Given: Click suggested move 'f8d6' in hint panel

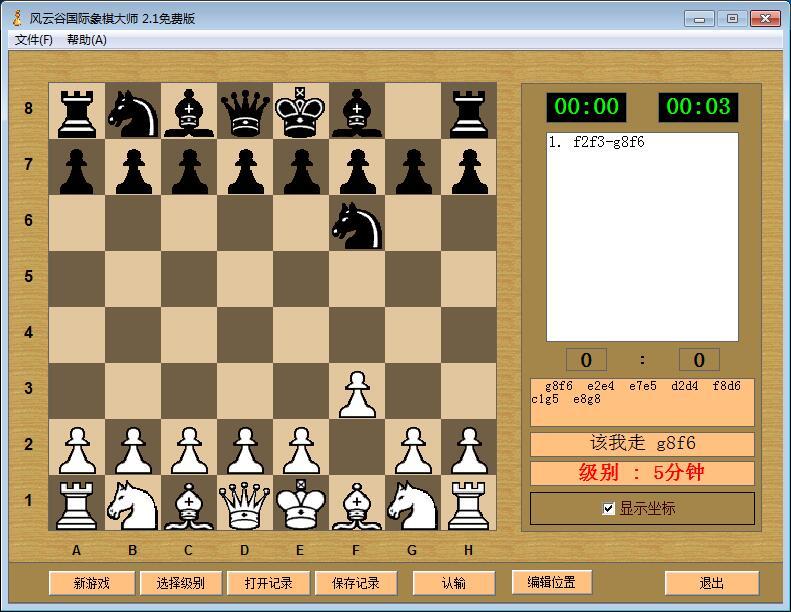Looking at the screenshot, I should click(726, 386).
